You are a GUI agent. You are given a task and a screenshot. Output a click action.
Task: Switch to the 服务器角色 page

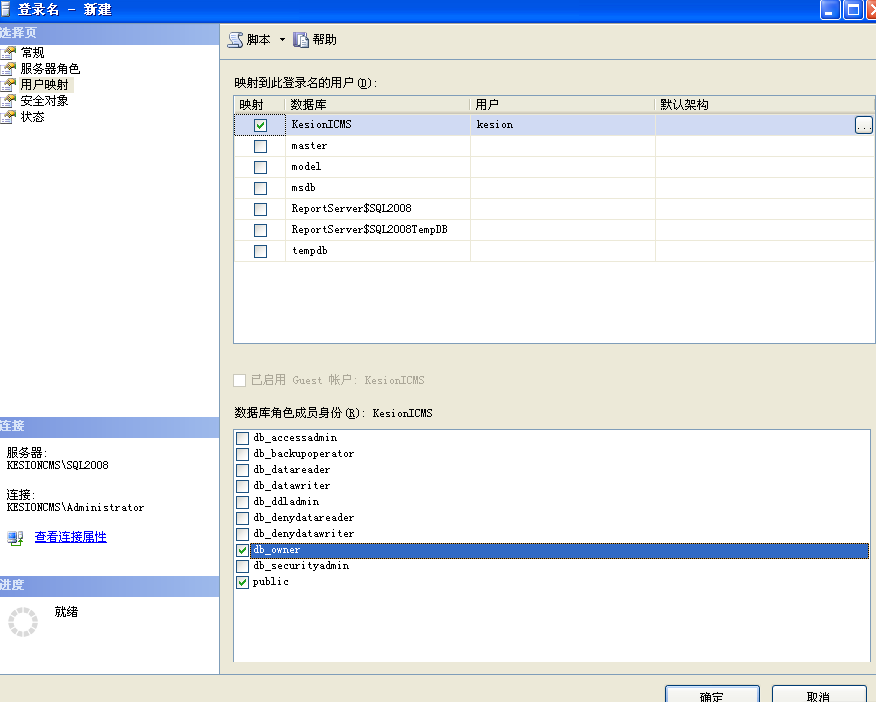pos(50,67)
